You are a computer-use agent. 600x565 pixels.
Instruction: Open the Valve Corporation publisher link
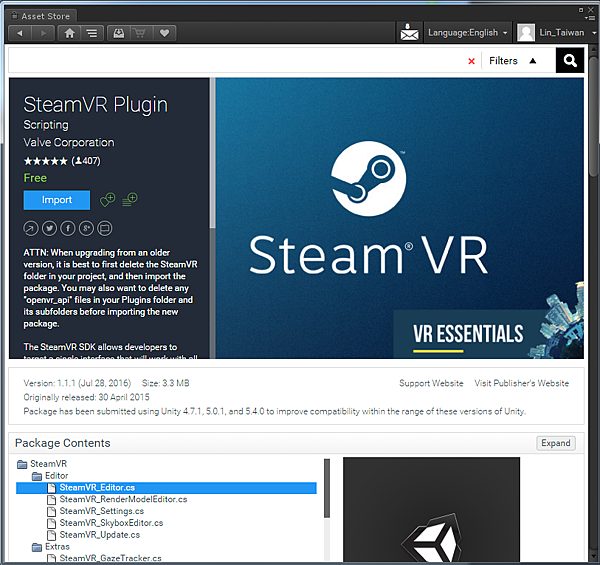(x=69, y=143)
